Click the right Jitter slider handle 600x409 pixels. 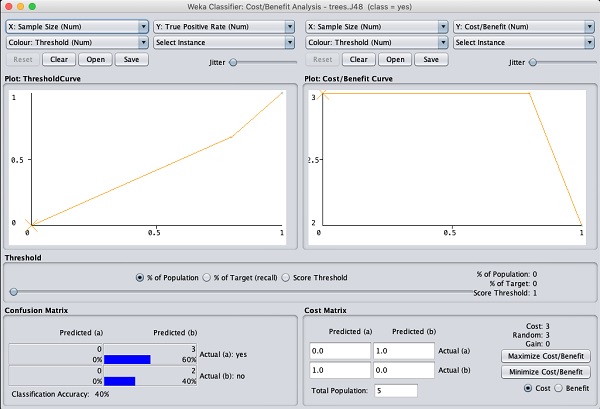click(532, 62)
